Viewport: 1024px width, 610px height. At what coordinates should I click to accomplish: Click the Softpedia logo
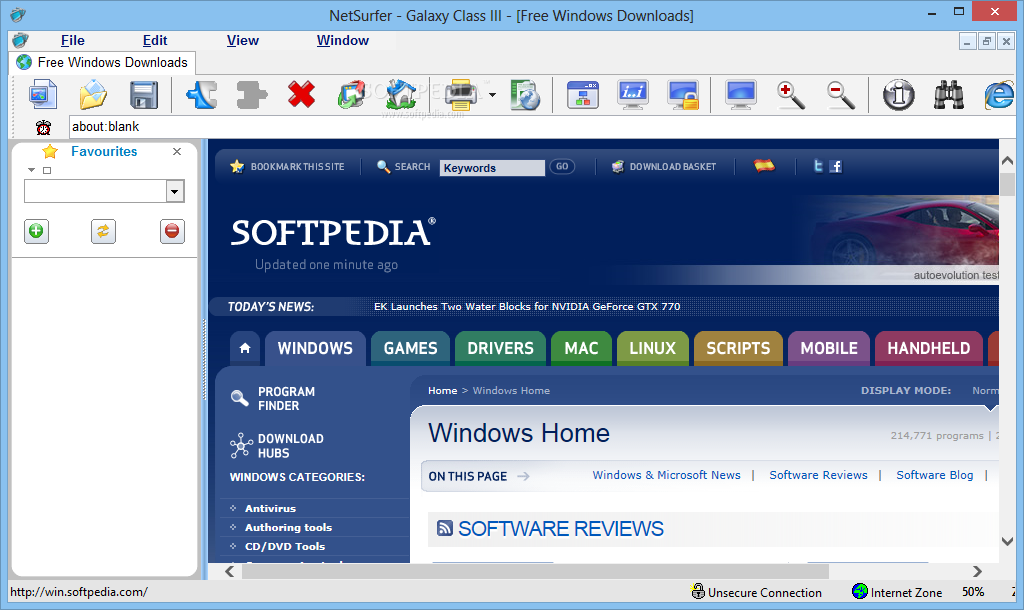[333, 233]
